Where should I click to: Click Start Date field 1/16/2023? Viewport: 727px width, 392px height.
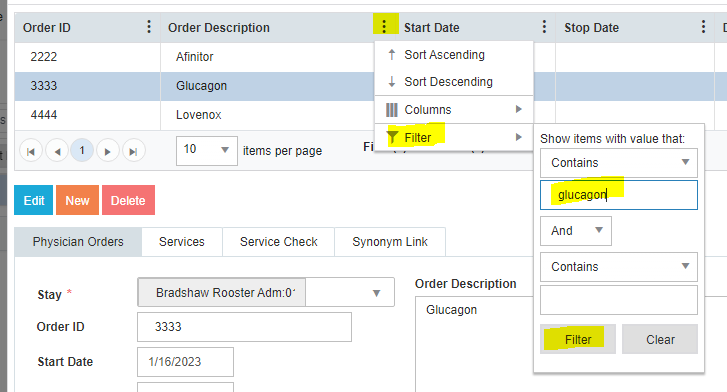point(185,362)
